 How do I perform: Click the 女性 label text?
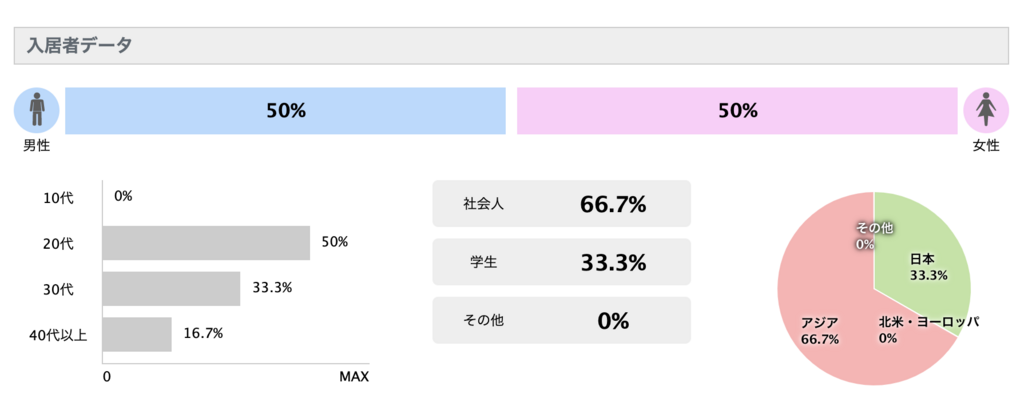click(x=986, y=146)
